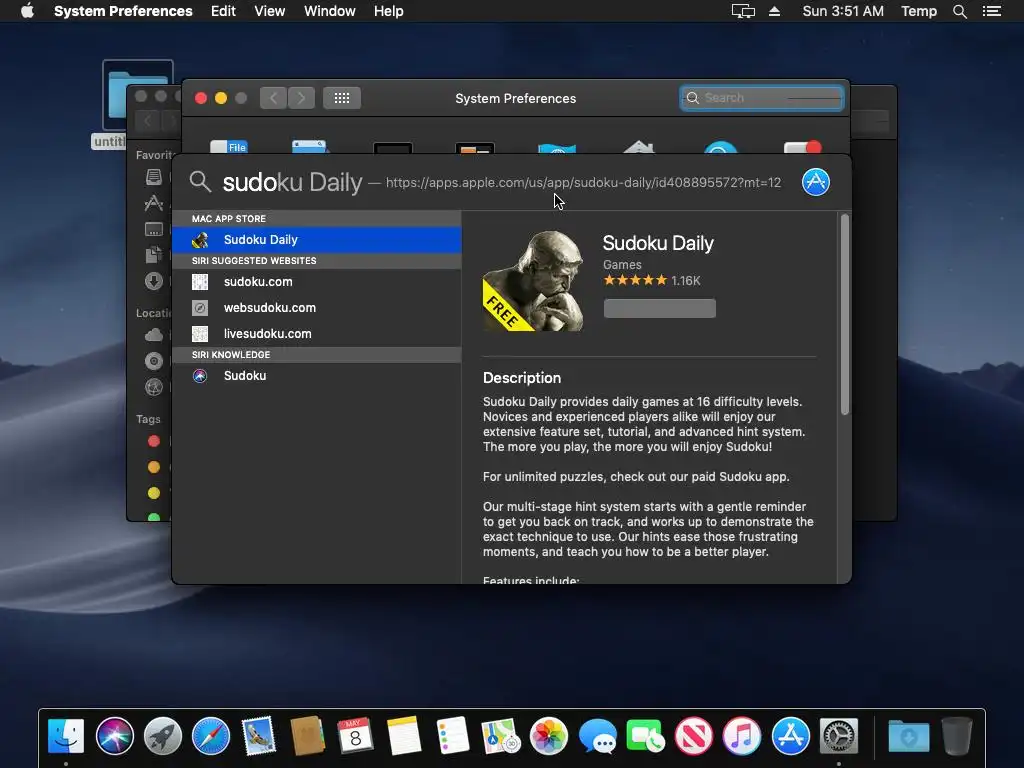Screen dimensions: 1024x768
Task: Click the Sudoku Daily app icon thumbnail
Action: coord(533,281)
